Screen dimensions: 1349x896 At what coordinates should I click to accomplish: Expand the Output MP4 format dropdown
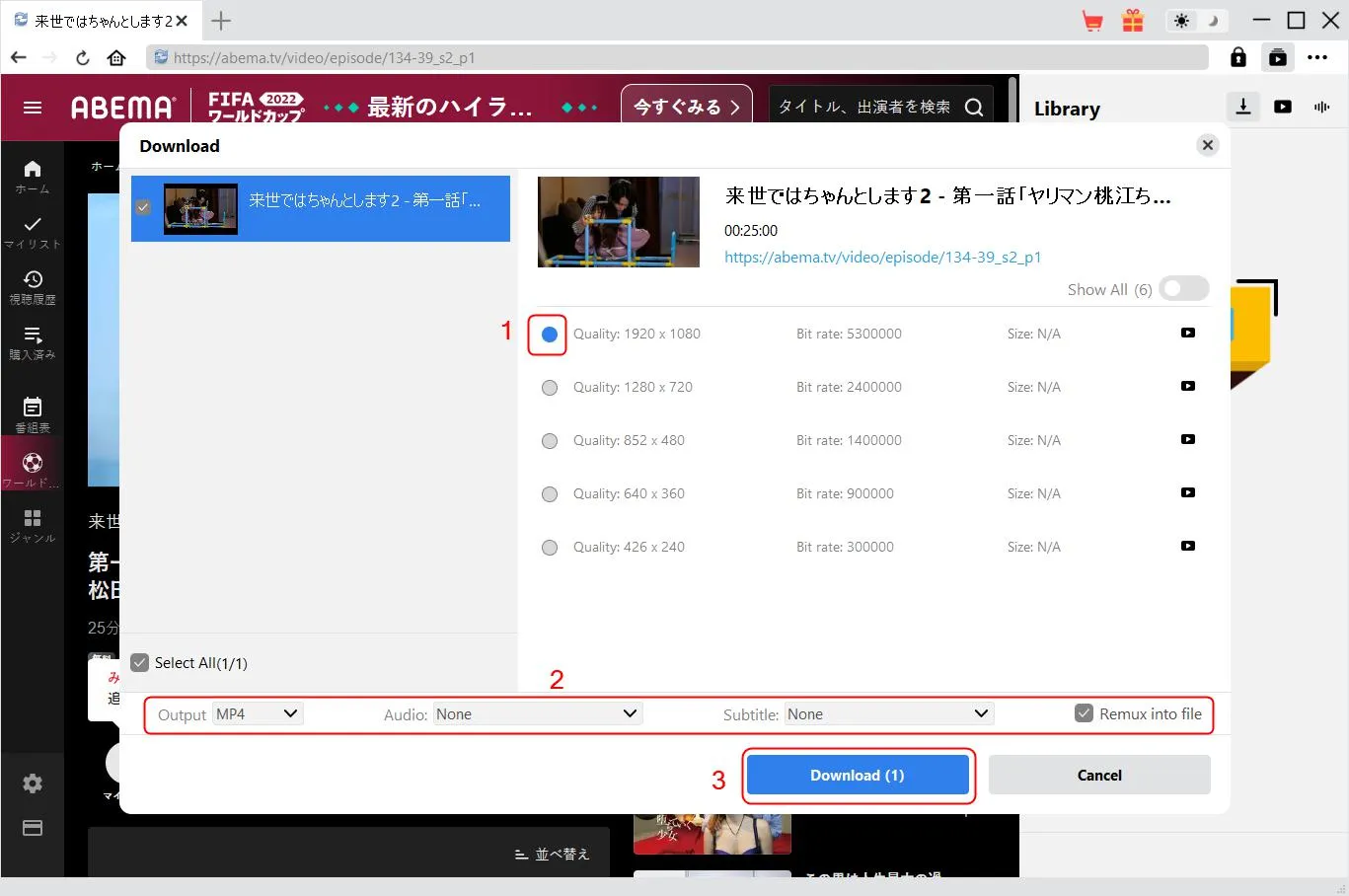pyautogui.click(x=258, y=714)
